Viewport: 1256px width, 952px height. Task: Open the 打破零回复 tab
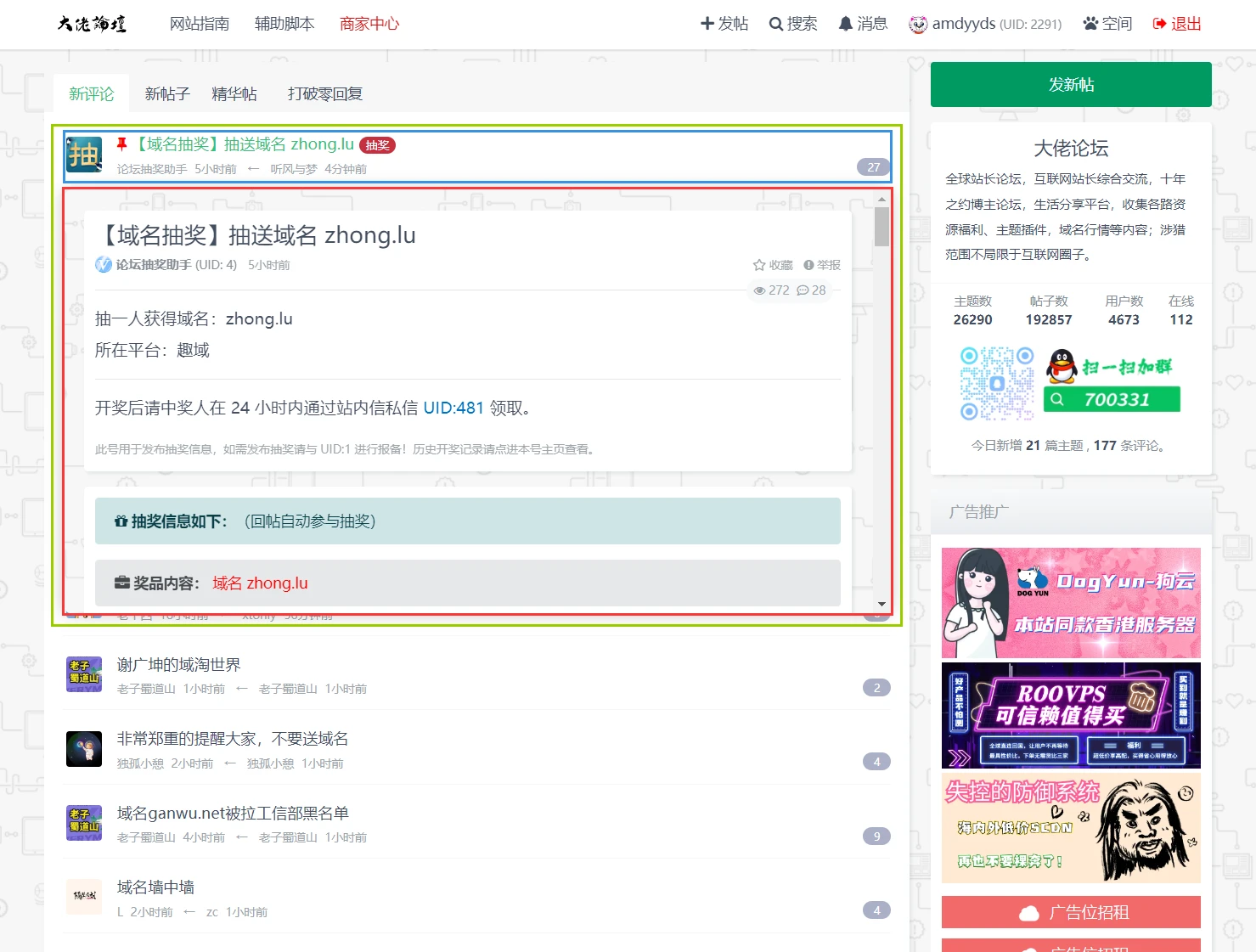point(325,93)
